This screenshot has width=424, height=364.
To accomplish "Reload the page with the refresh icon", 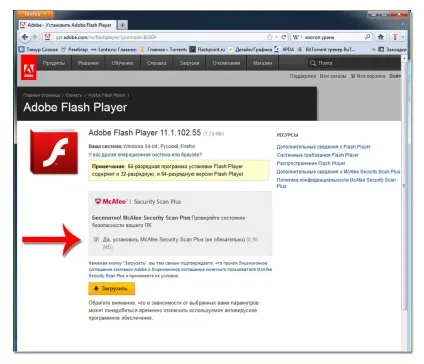I will [x=284, y=37].
